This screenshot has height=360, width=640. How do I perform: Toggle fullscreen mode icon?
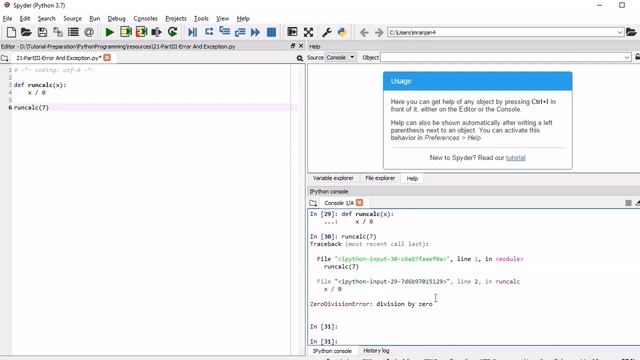[x=309, y=32]
